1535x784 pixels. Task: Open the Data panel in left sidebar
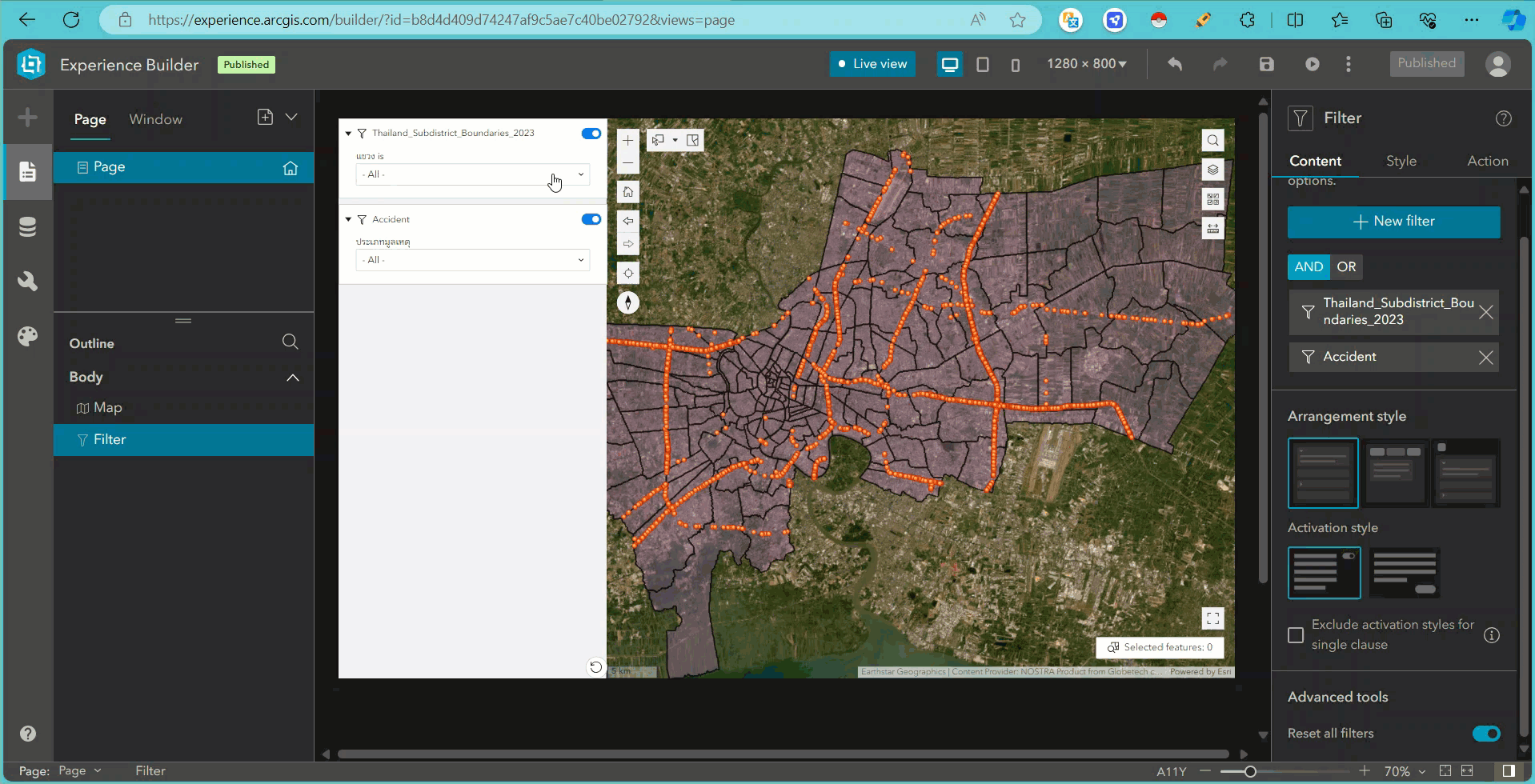[x=27, y=226]
